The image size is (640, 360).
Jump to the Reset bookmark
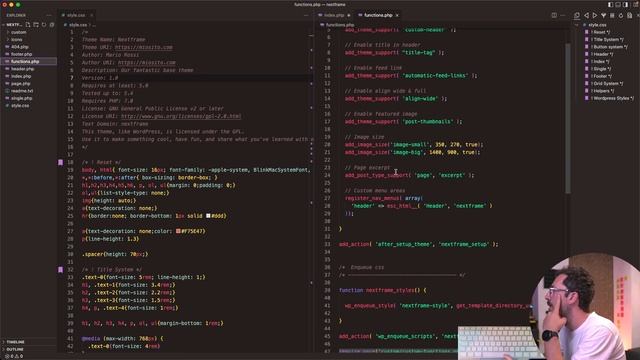[601, 32]
